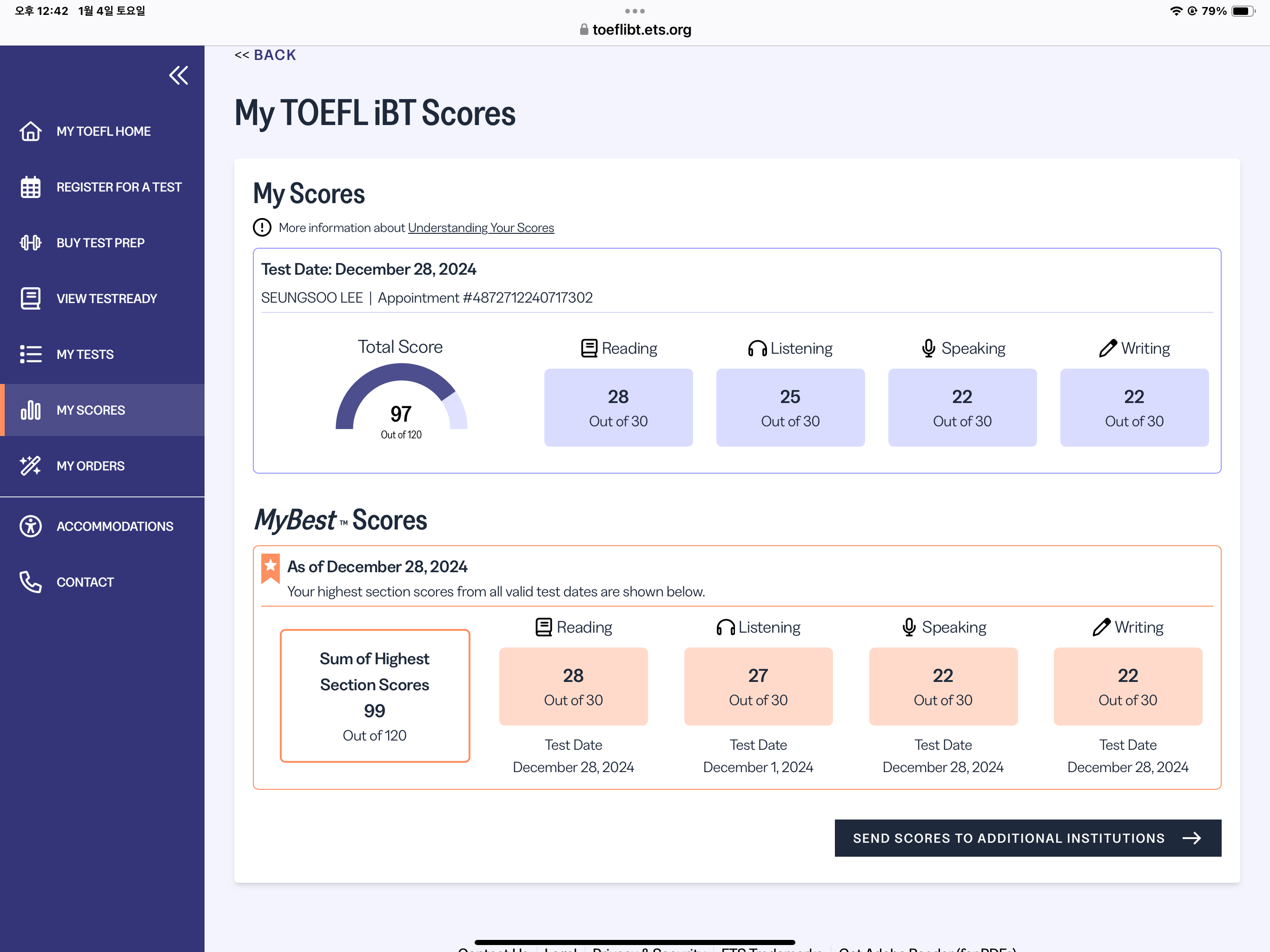Collapse the sidebar with double chevron icon
1270x952 pixels.
(179, 75)
